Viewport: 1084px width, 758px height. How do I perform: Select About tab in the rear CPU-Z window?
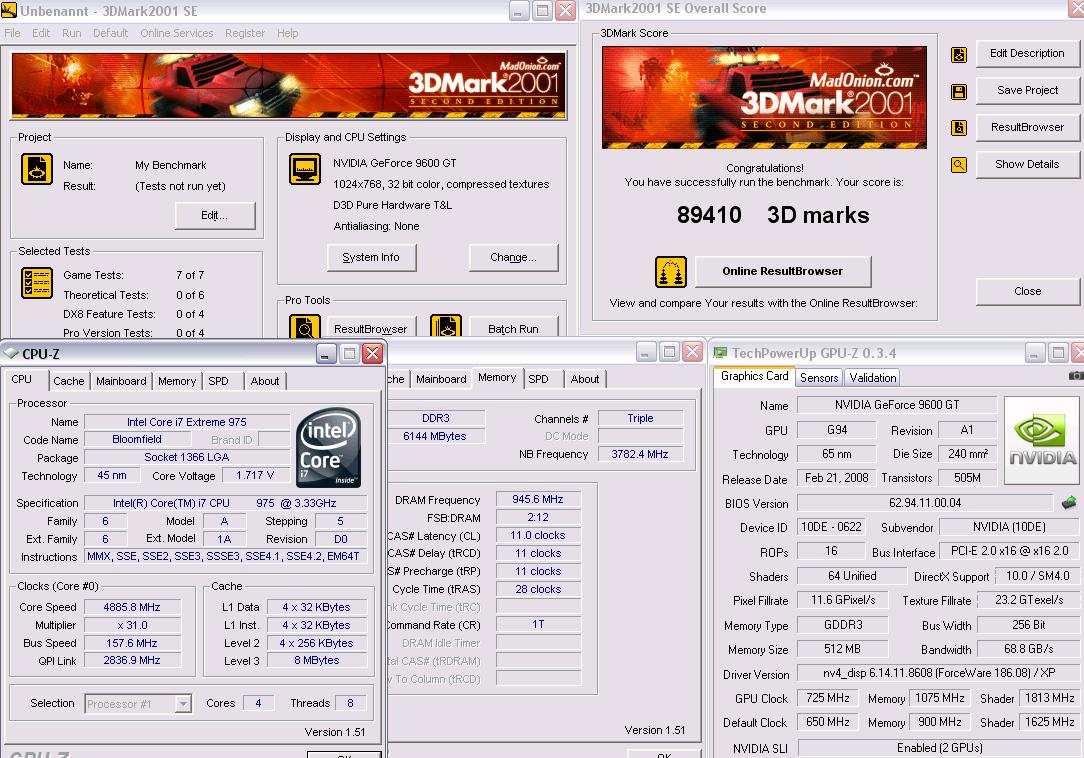pos(585,379)
